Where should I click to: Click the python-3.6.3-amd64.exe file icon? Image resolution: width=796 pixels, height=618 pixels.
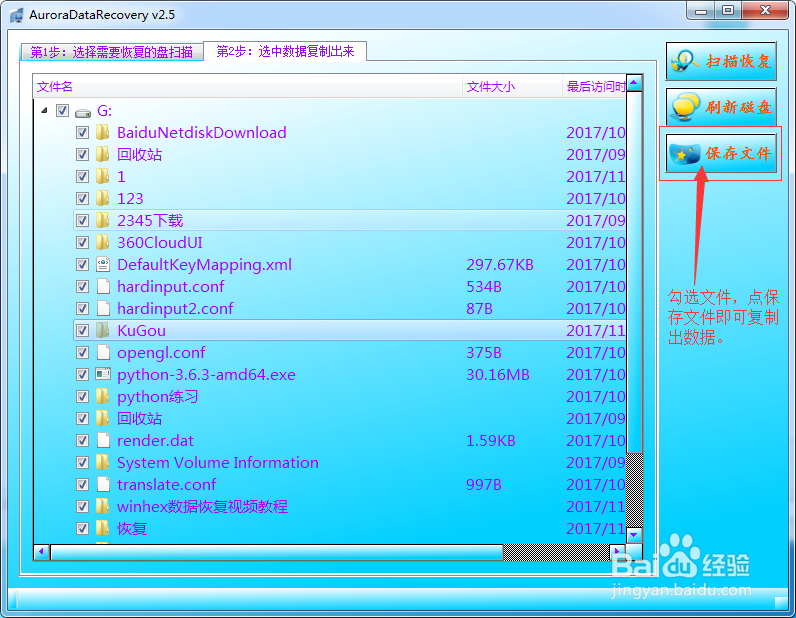click(x=103, y=374)
